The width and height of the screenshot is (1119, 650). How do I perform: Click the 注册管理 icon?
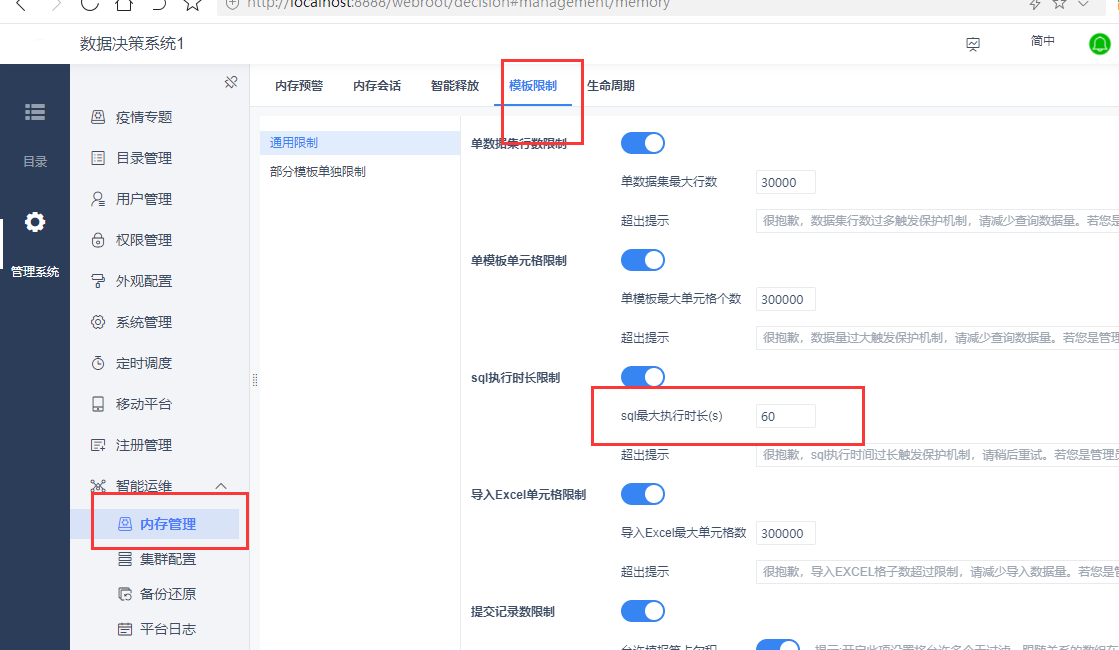tap(98, 445)
